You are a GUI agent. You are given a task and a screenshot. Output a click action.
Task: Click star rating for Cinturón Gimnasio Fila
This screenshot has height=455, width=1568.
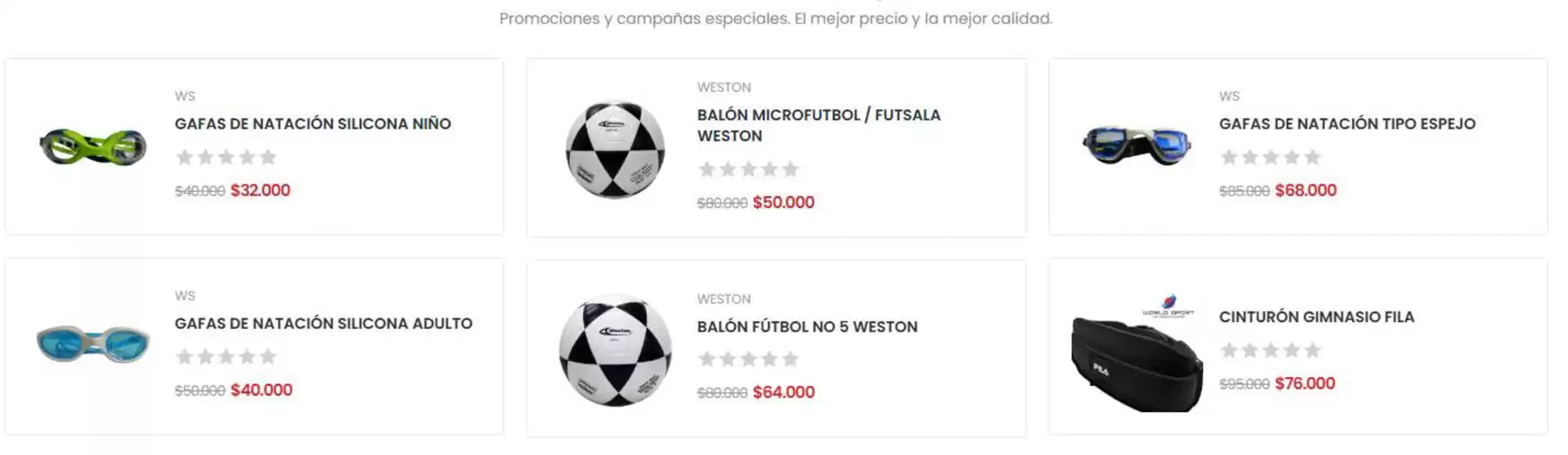1270,350
